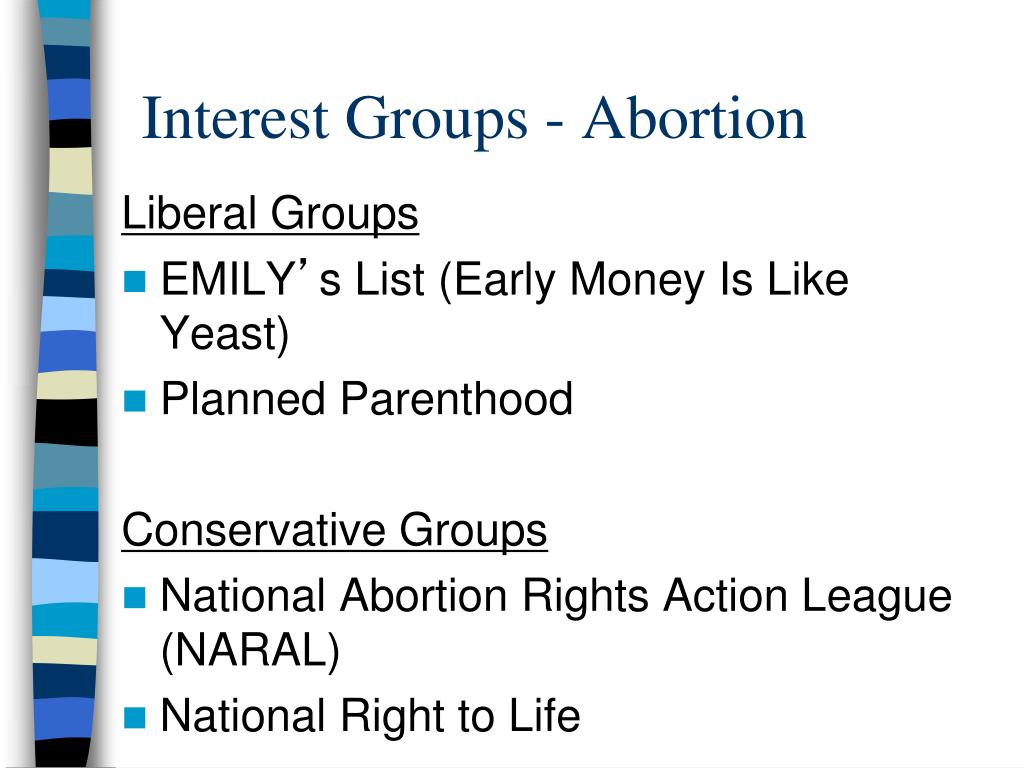Click the (NARAL) text
Image resolution: width=1024 pixels, height=768 pixels.
(250, 650)
